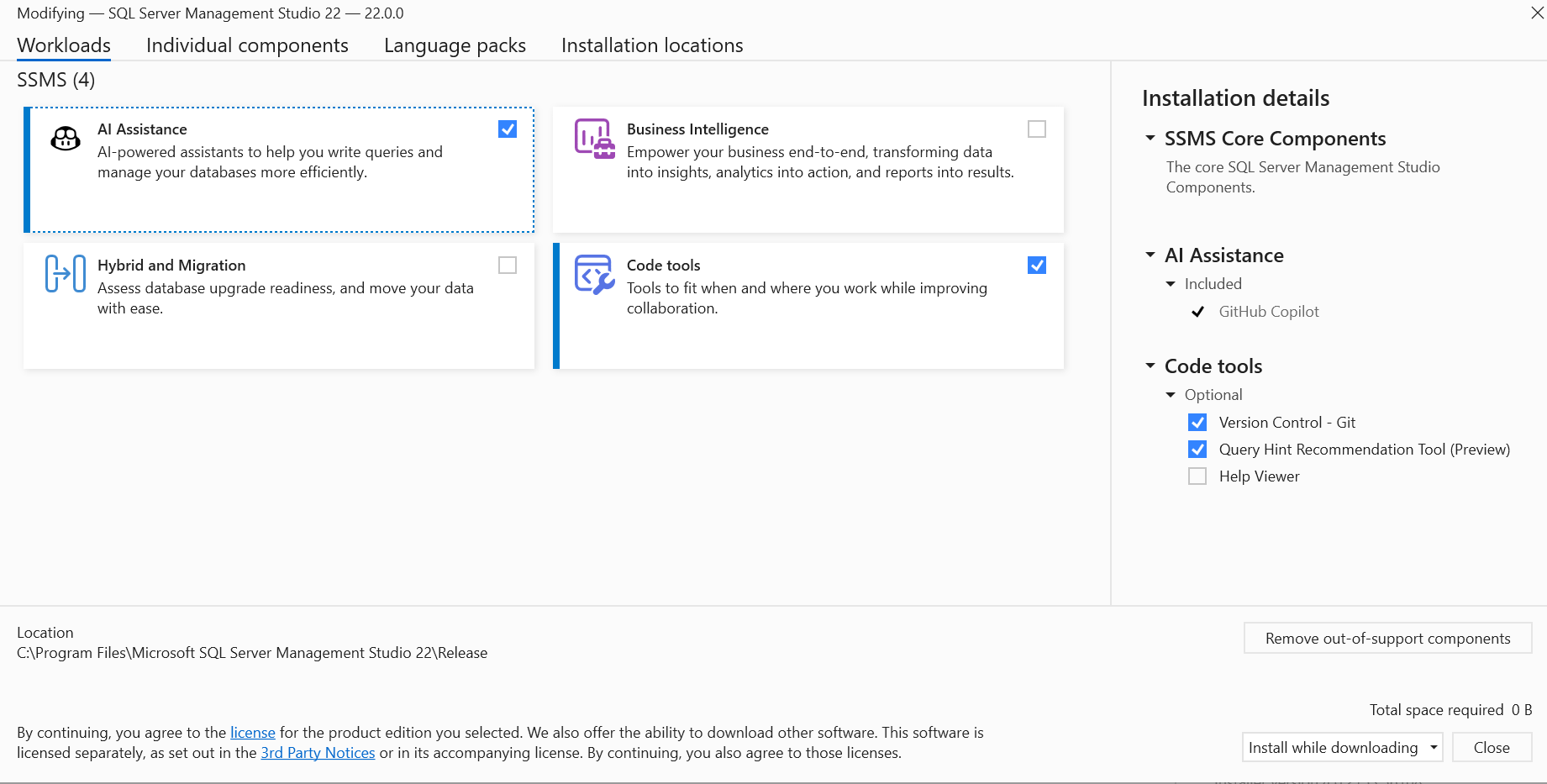Check the Hybrid and Migration workload
This screenshot has height=784, width=1547.
pyautogui.click(x=508, y=266)
